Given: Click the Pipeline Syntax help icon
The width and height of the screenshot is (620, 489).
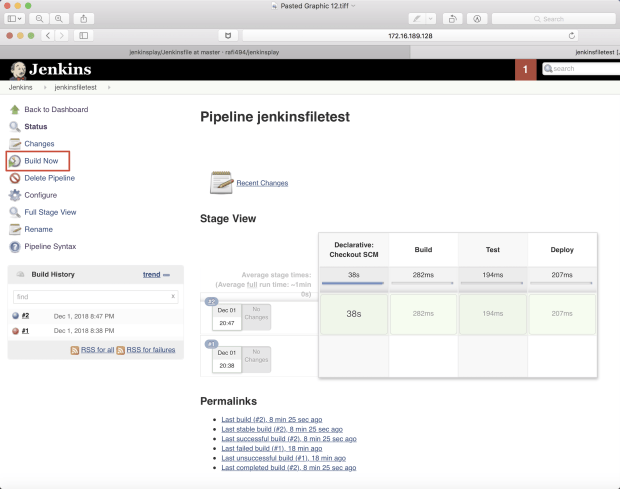Looking at the screenshot, I should [15, 247].
